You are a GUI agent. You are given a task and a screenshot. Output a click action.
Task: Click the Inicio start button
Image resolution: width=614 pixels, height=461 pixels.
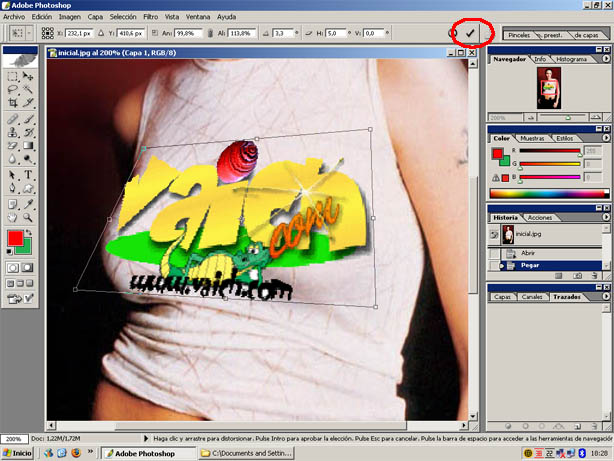click(x=17, y=453)
